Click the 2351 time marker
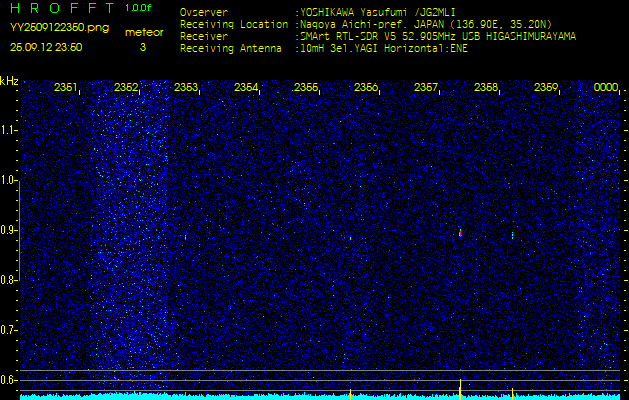Screen dimensions: 629x400 66,88
